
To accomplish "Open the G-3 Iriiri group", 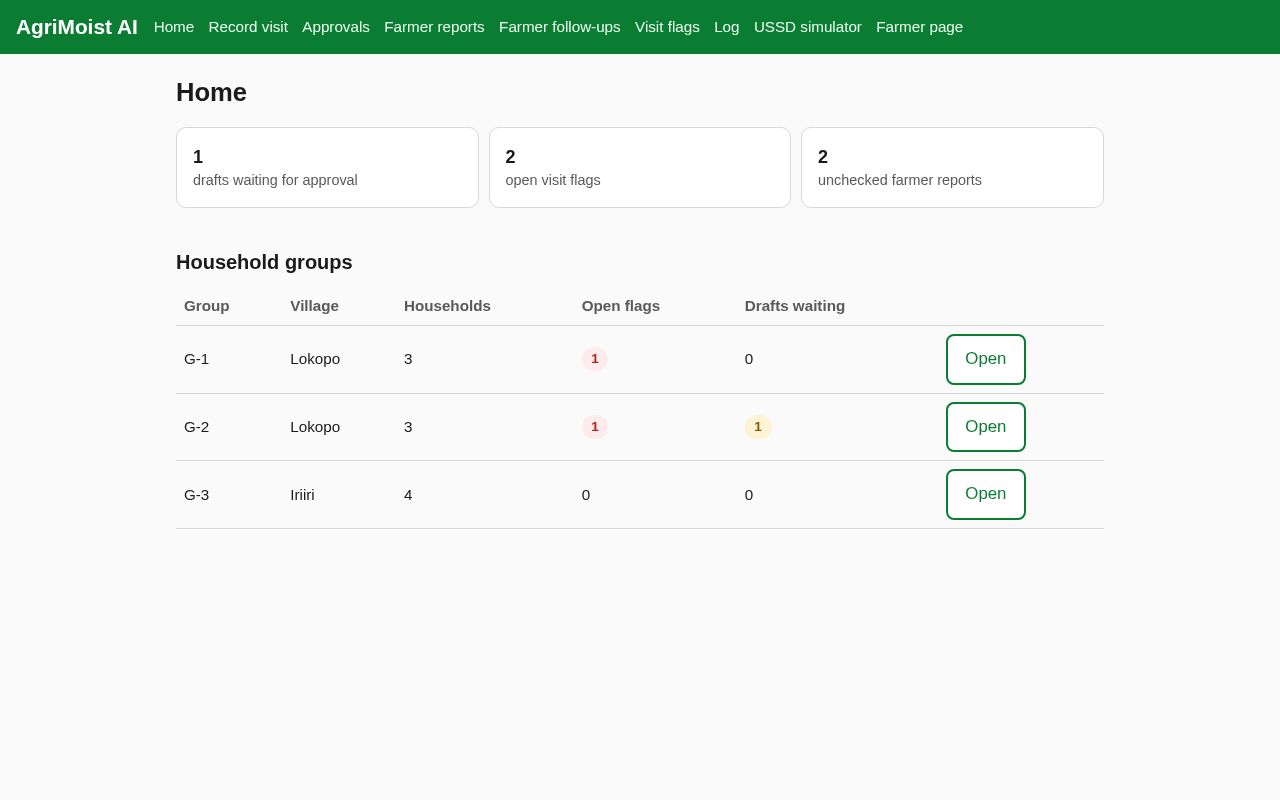I will [x=986, y=494].
